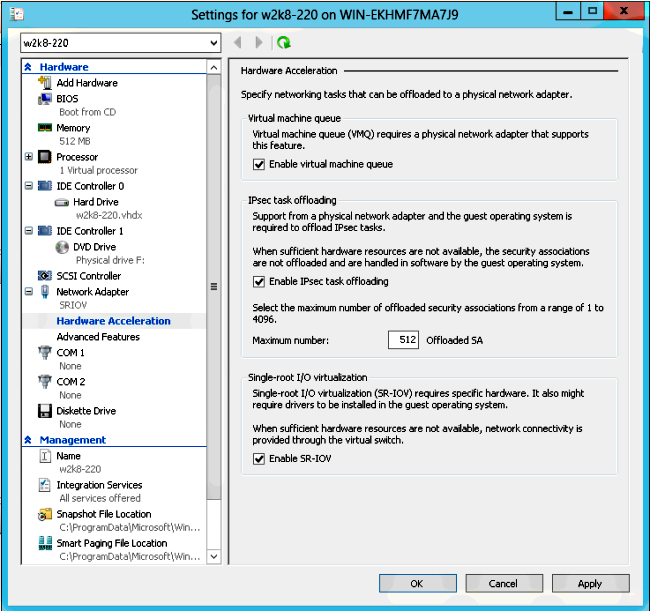The width and height of the screenshot is (650, 611).
Task: Close the Settings window
Action: [x=624, y=11]
